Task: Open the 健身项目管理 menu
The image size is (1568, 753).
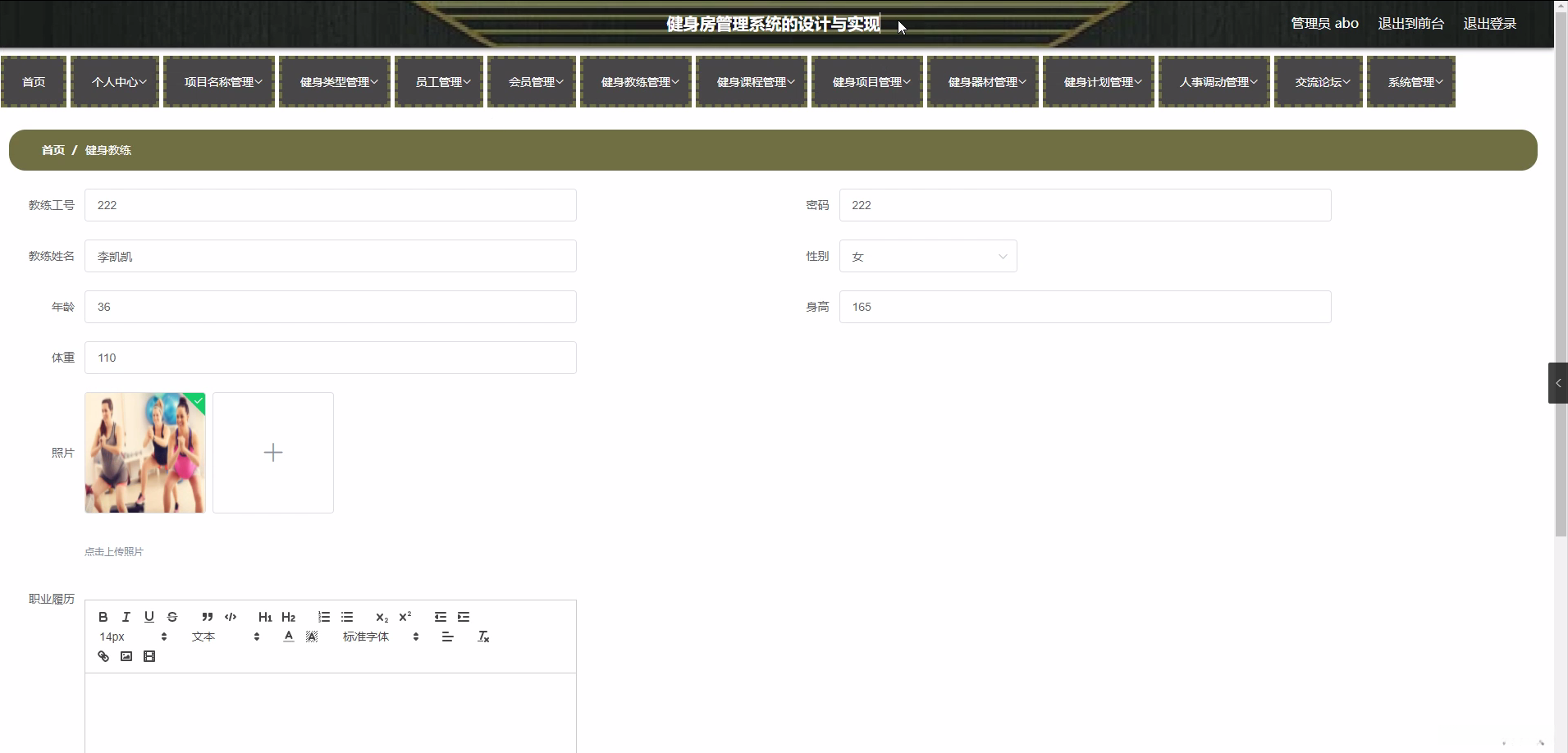Action: coord(867,82)
